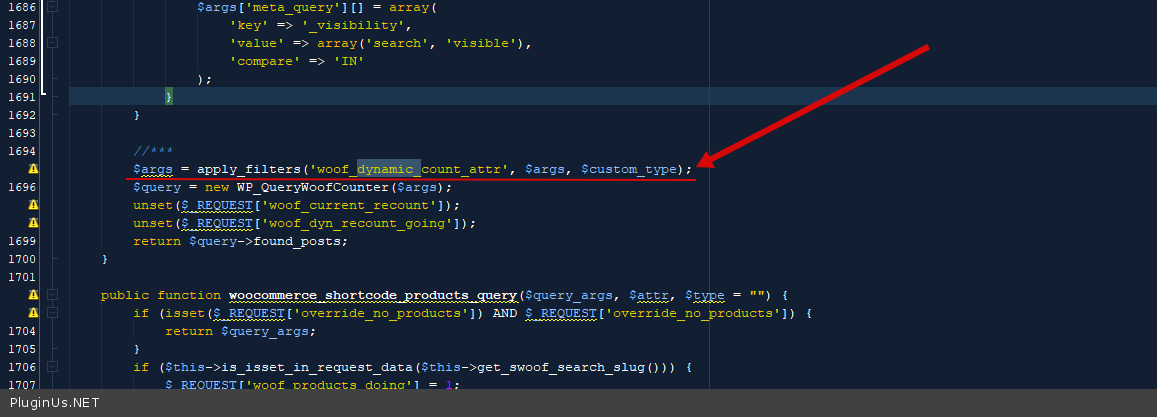This screenshot has height=417, width=1157.
Task: Collapse the meta_query array fold at line 1686
Action: [53, 7]
